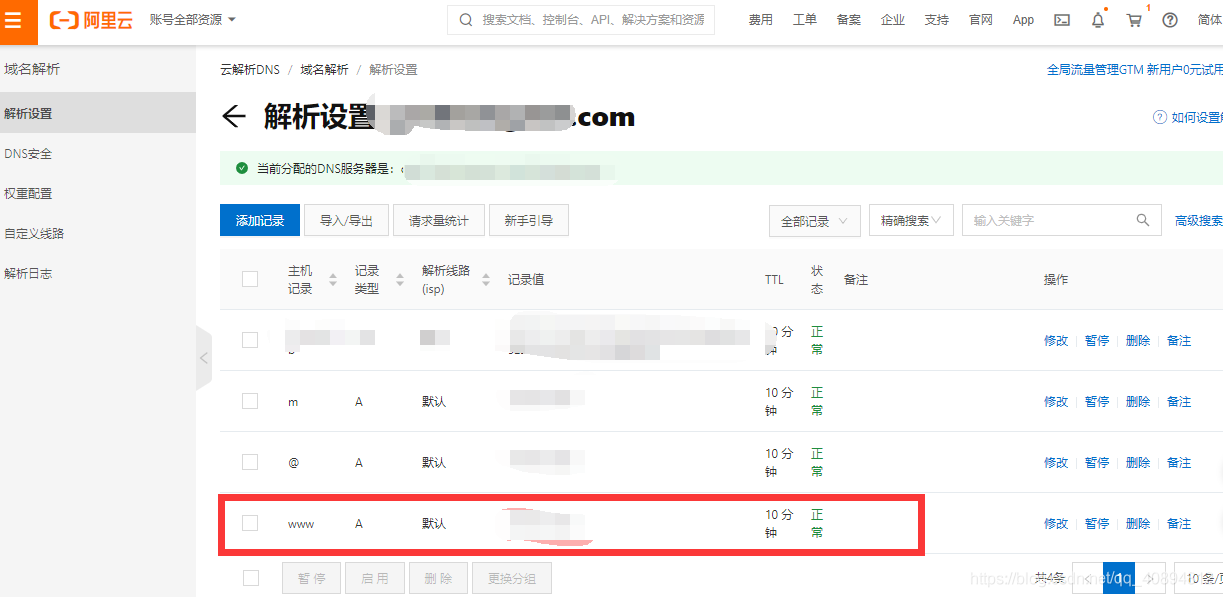Tick the first blurred record's checkbox
The image size is (1223, 597).
click(250, 340)
